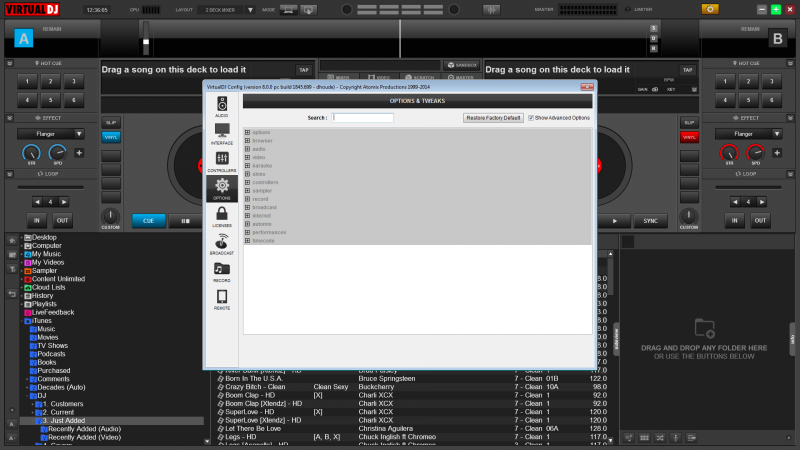The image size is (800, 450).
Task: Expand the skins settings node
Action: click(247, 174)
